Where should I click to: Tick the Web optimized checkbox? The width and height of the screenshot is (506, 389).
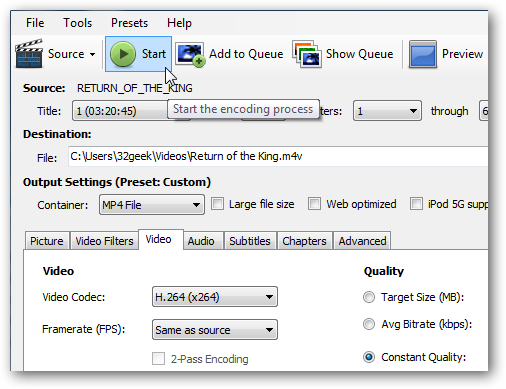(314, 204)
